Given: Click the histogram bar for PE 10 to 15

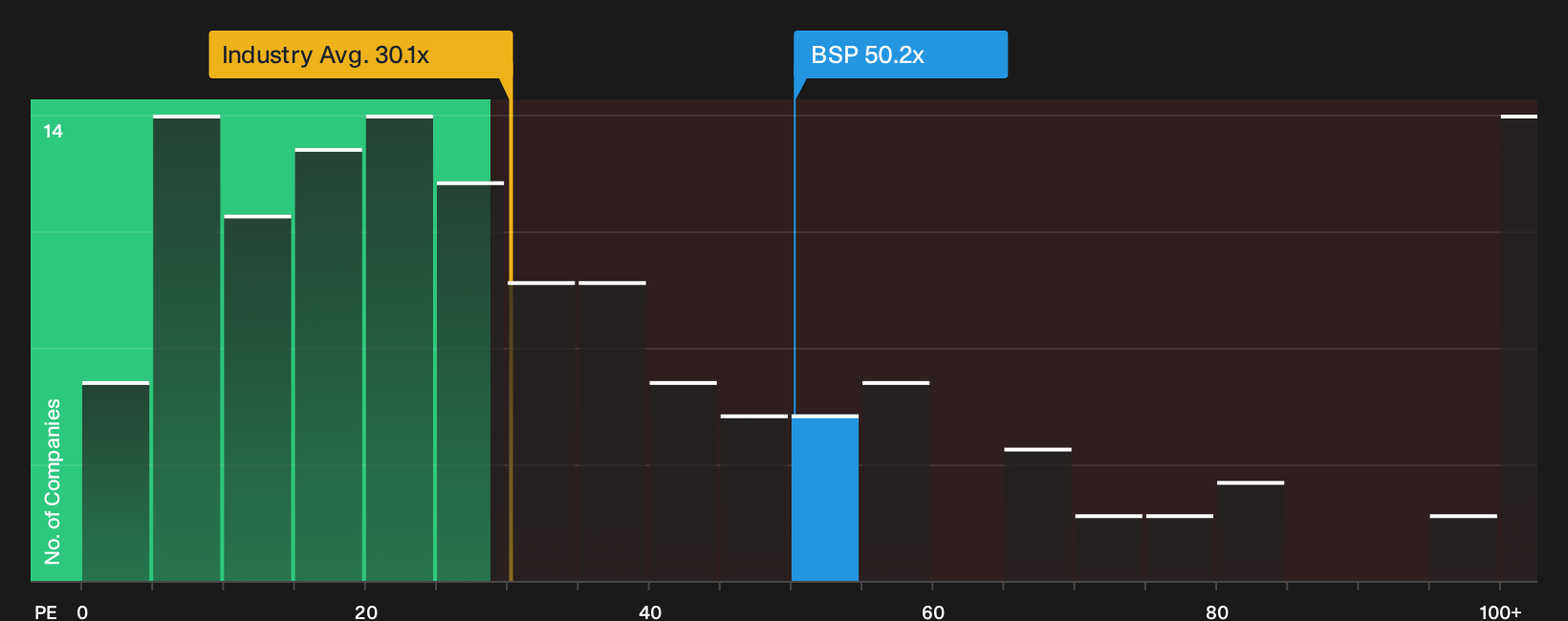Looking at the screenshot, I should pyautogui.click(x=257, y=397).
